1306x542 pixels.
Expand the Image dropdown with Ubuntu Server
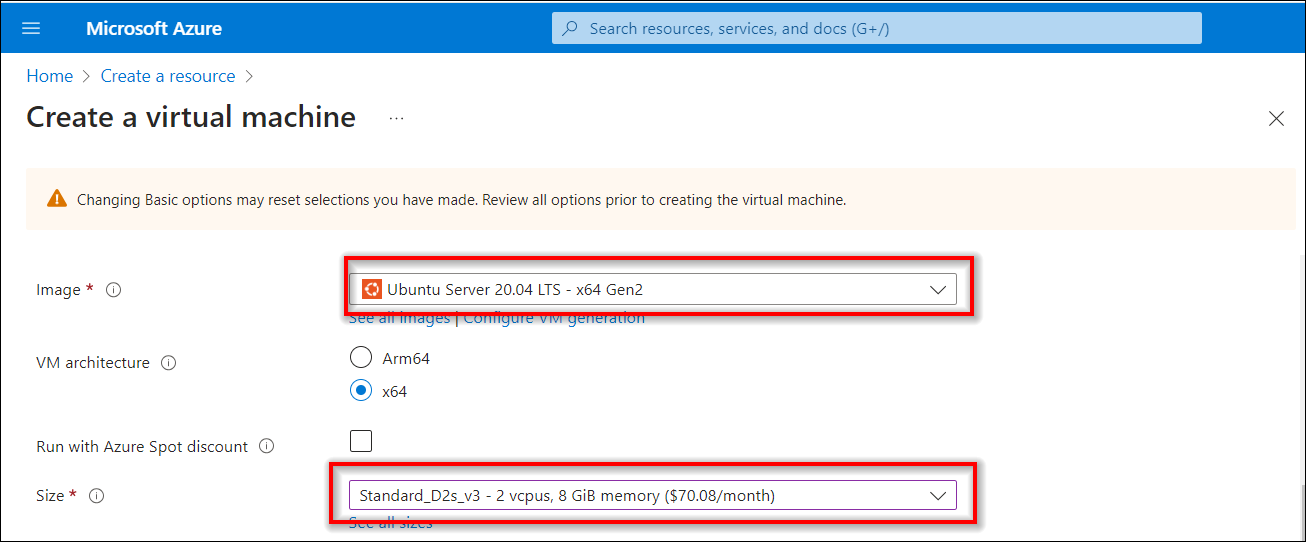pyautogui.click(x=652, y=289)
